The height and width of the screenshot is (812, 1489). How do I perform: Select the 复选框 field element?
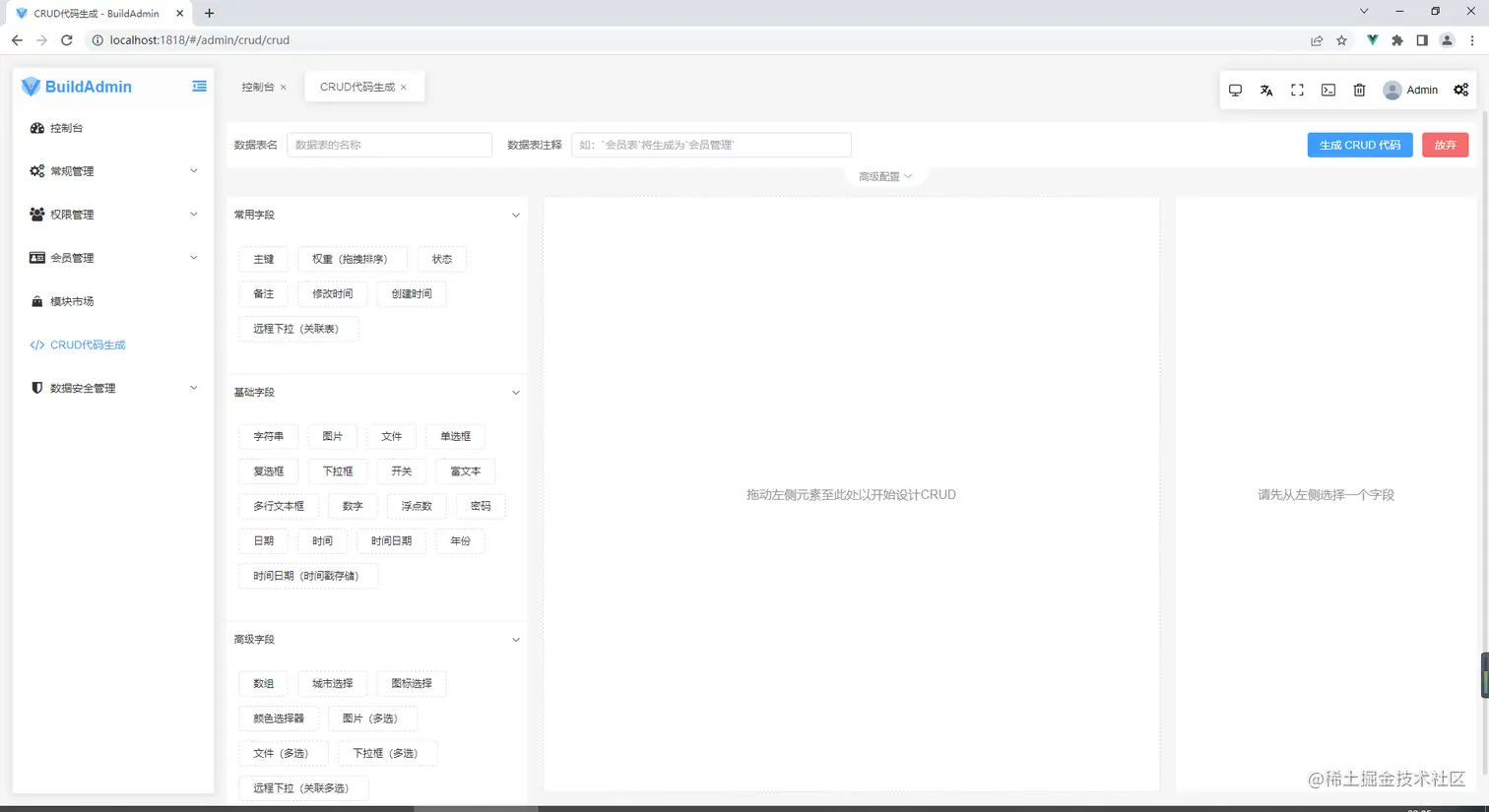(x=269, y=471)
